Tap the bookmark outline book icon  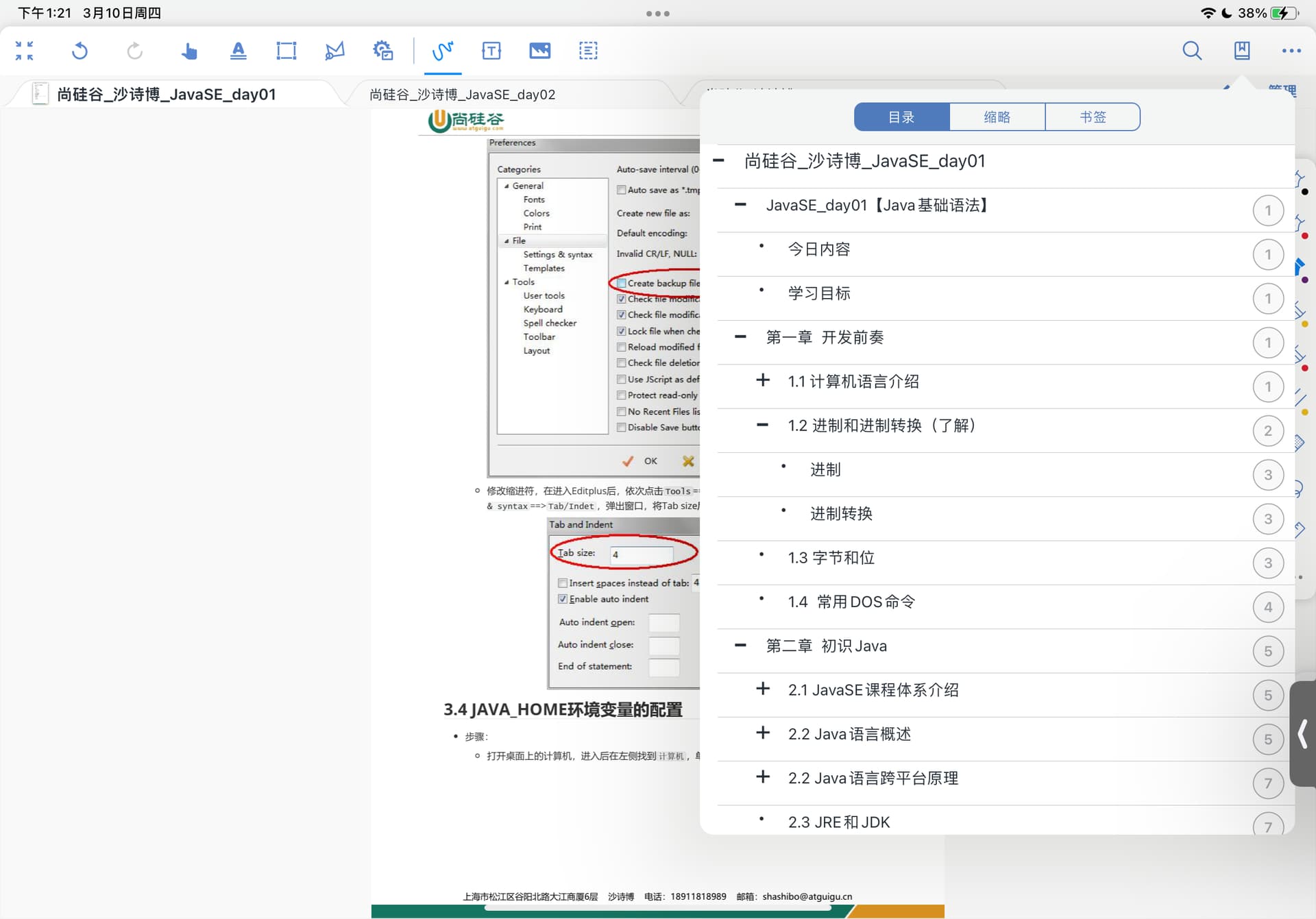coord(1242,51)
